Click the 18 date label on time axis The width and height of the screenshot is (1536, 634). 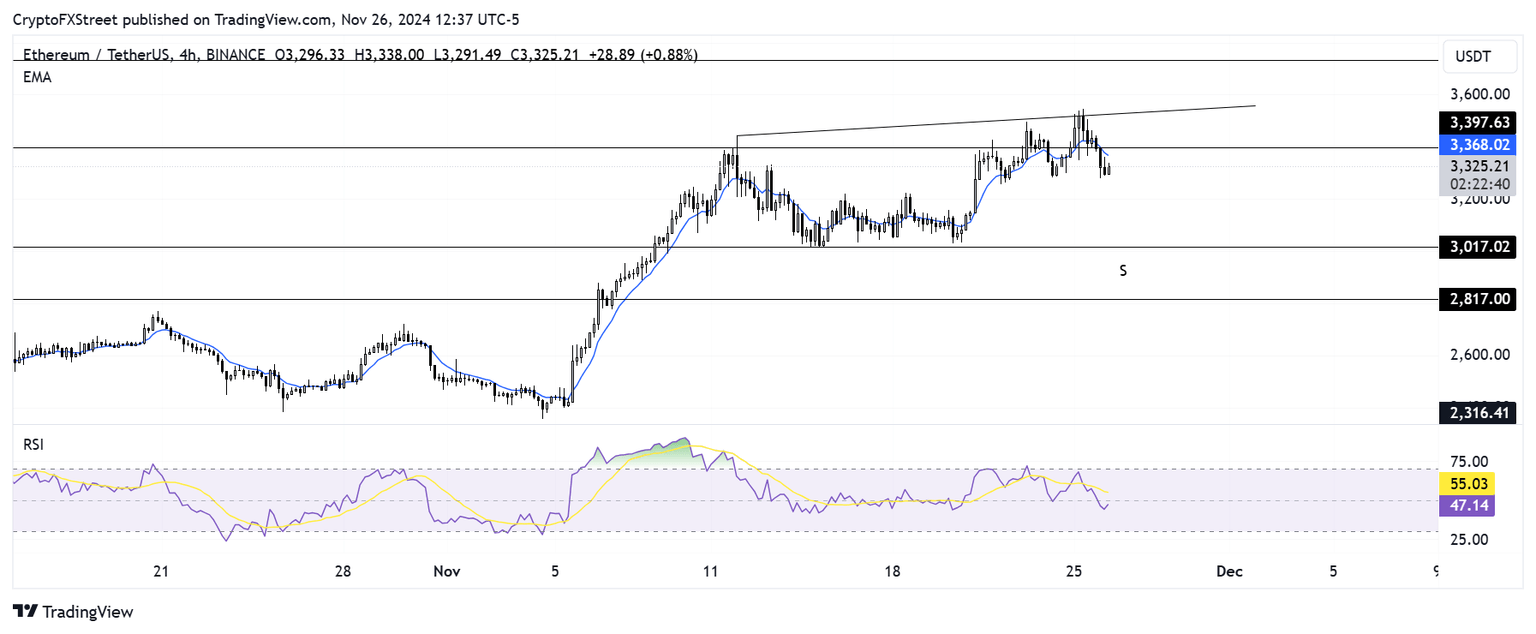893,571
